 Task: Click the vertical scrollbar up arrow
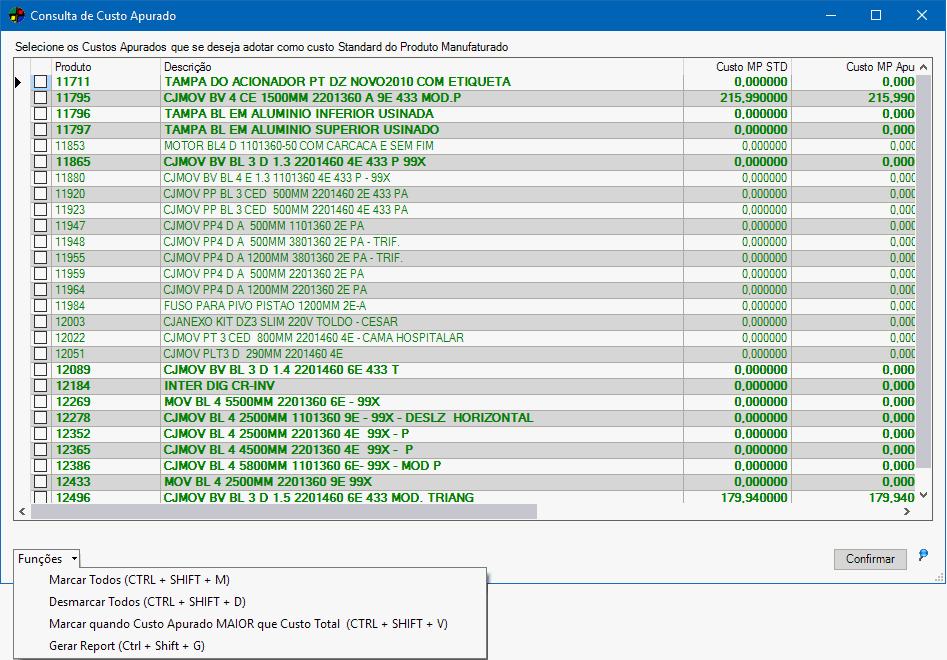pyautogui.click(x=924, y=66)
